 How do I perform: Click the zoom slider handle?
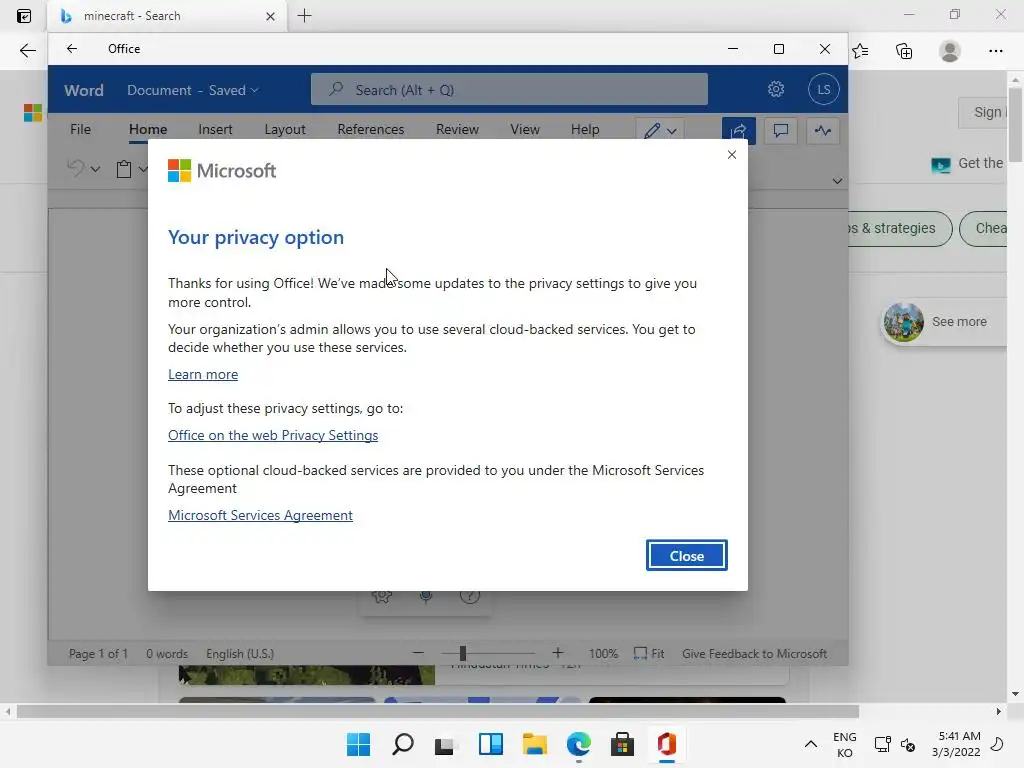pos(462,653)
